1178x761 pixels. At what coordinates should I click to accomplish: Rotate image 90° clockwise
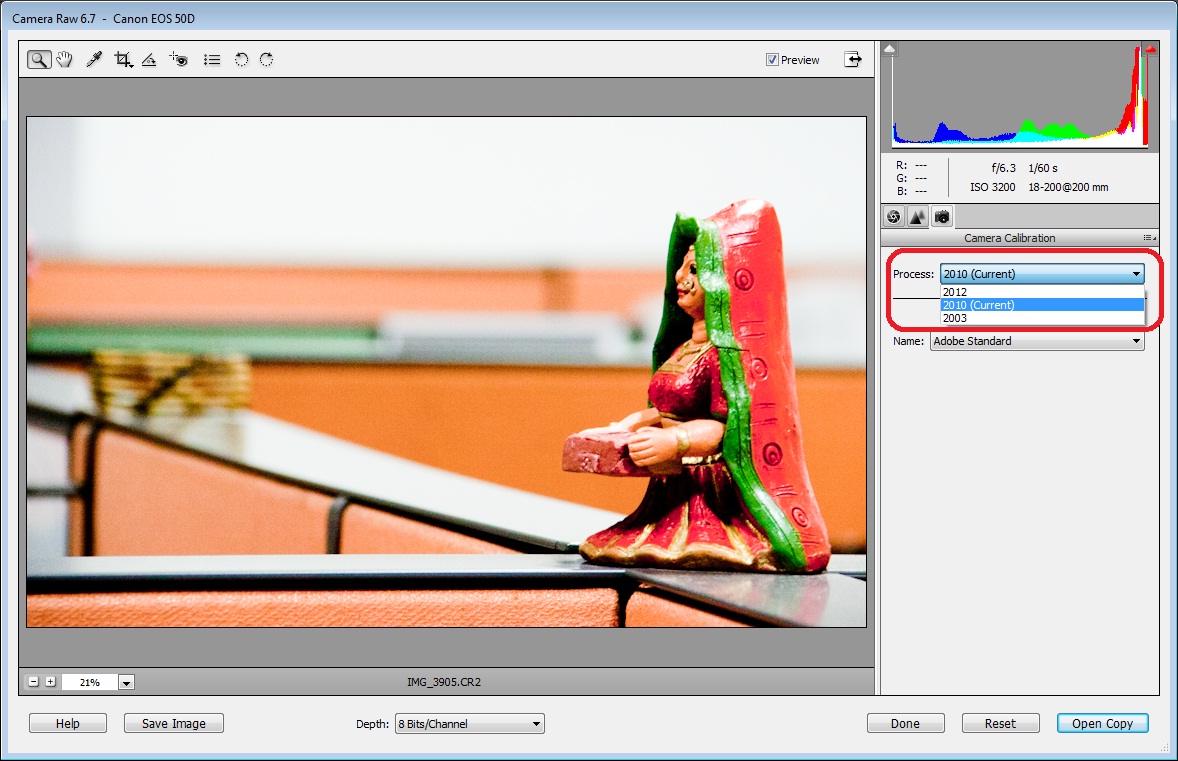tap(267, 59)
